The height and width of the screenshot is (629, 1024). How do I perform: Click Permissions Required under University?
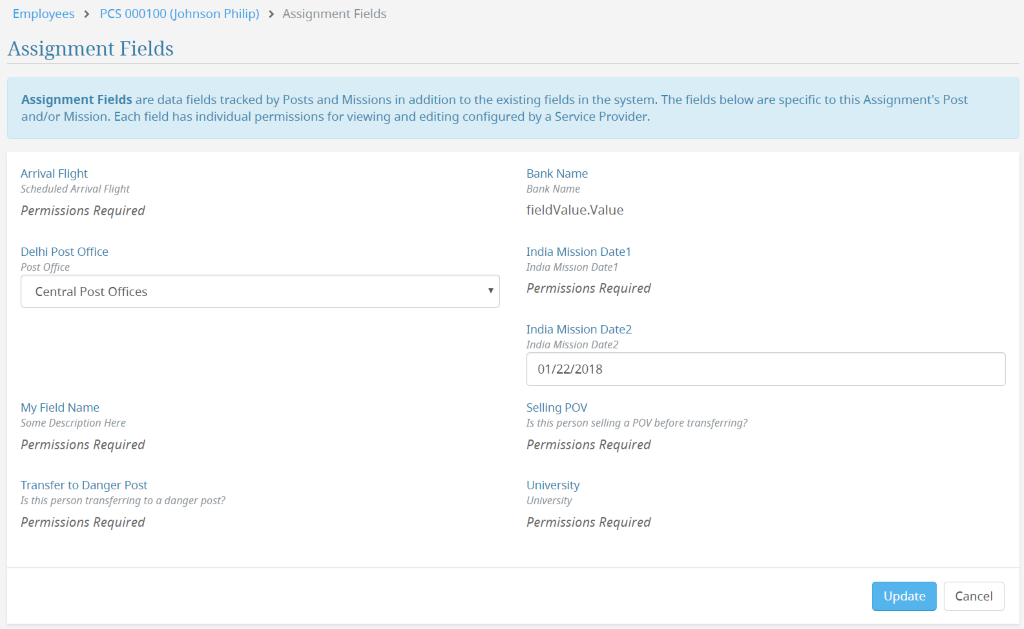click(588, 522)
